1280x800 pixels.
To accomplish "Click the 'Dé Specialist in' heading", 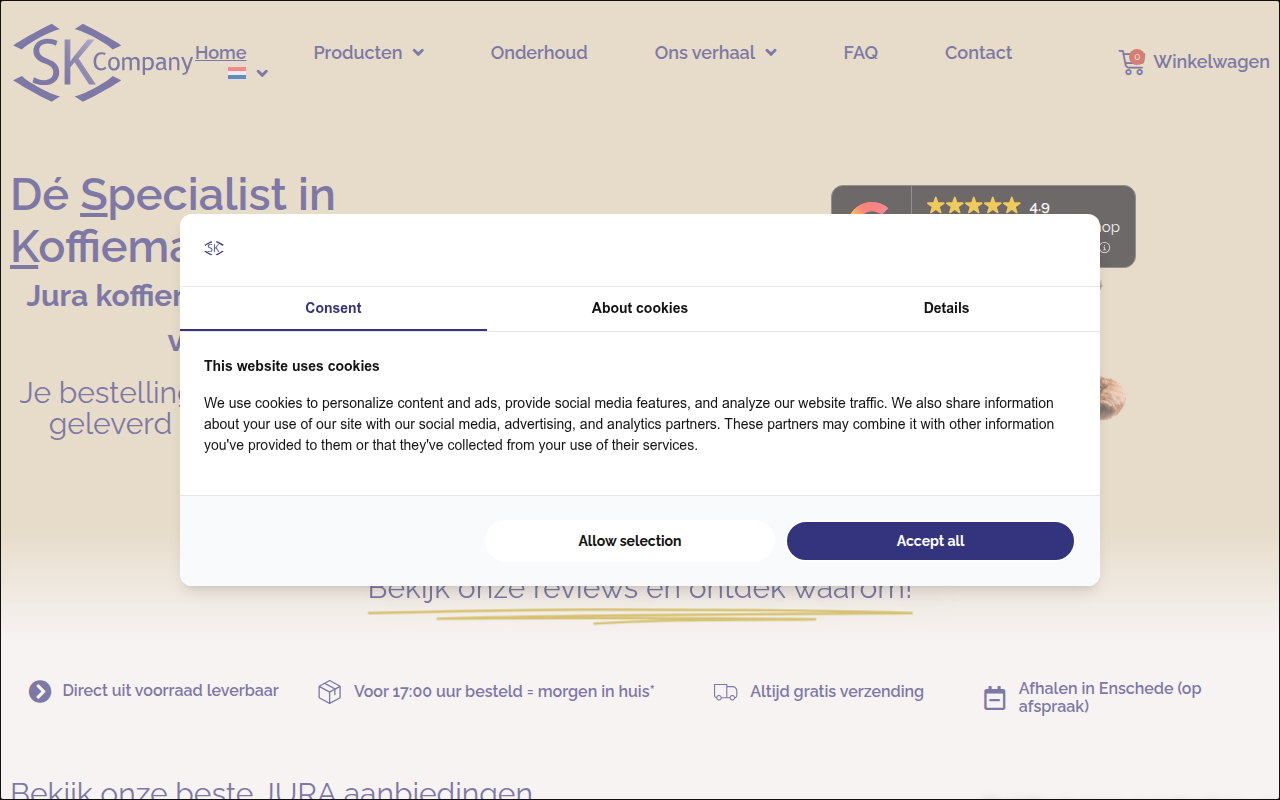I will pos(173,194).
